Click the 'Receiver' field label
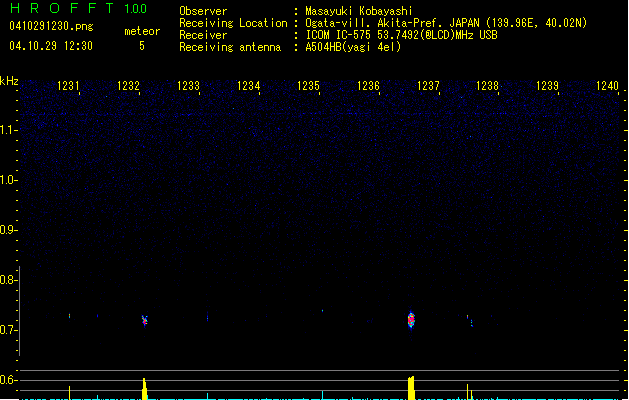This screenshot has width=629, height=400. pos(203,35)
